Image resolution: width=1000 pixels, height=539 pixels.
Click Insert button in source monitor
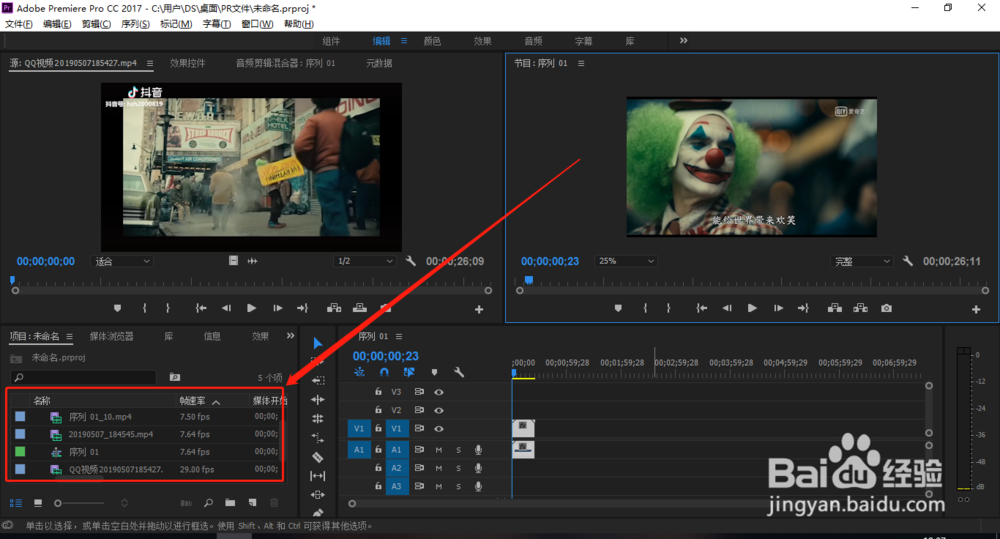point(334,308)
